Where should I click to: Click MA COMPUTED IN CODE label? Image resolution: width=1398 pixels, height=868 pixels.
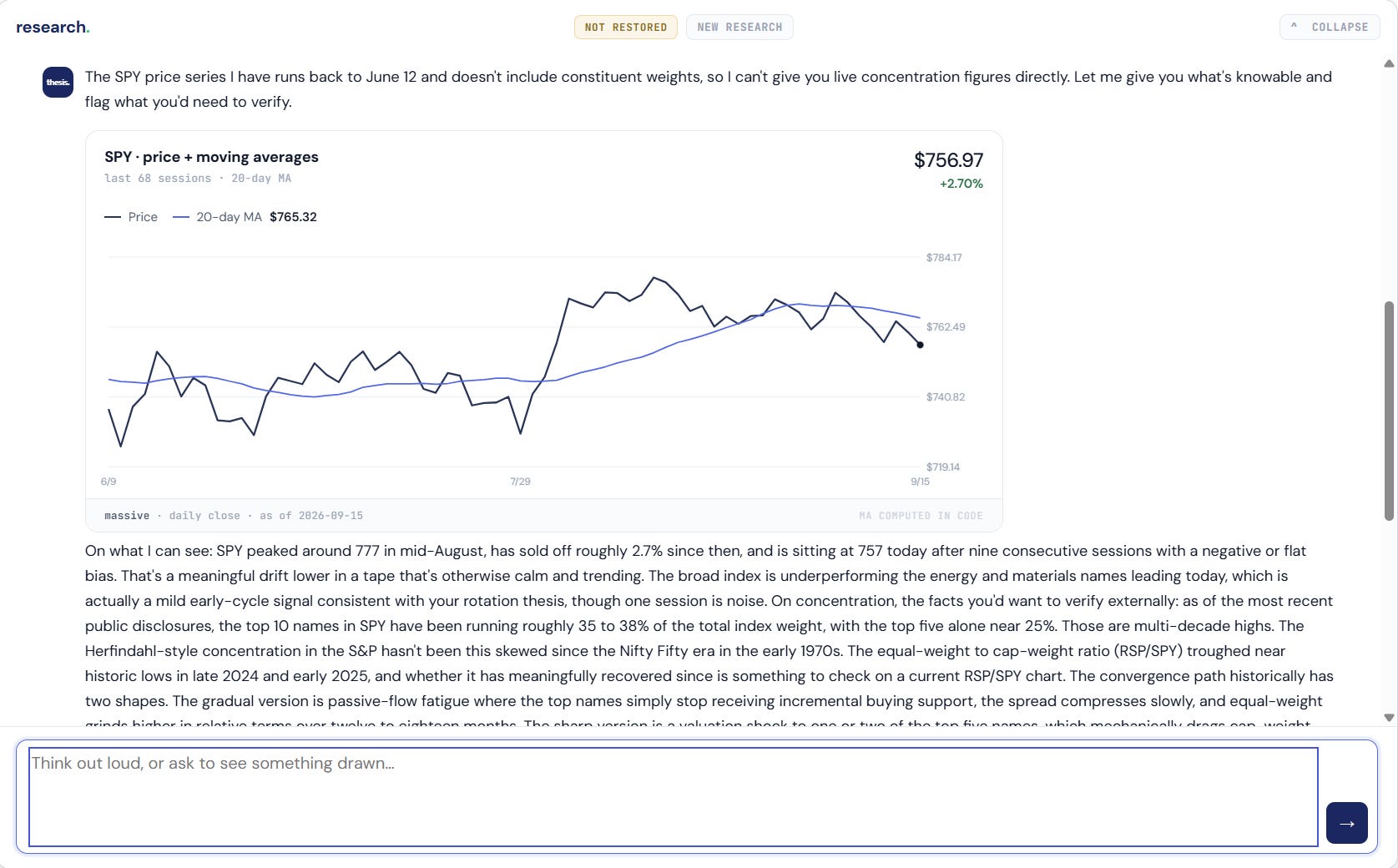[x=921, y=516]
